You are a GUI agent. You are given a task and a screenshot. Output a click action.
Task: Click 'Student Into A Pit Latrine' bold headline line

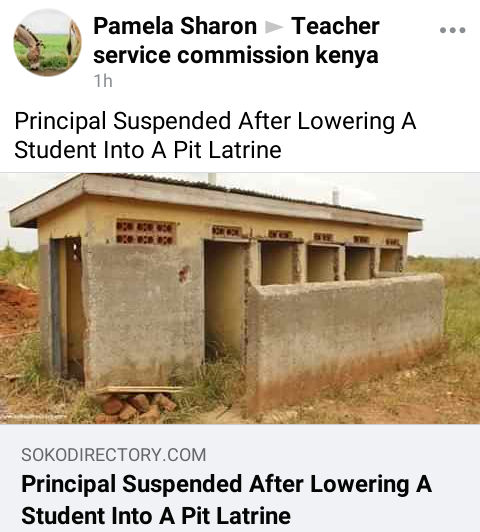[156, 516]
